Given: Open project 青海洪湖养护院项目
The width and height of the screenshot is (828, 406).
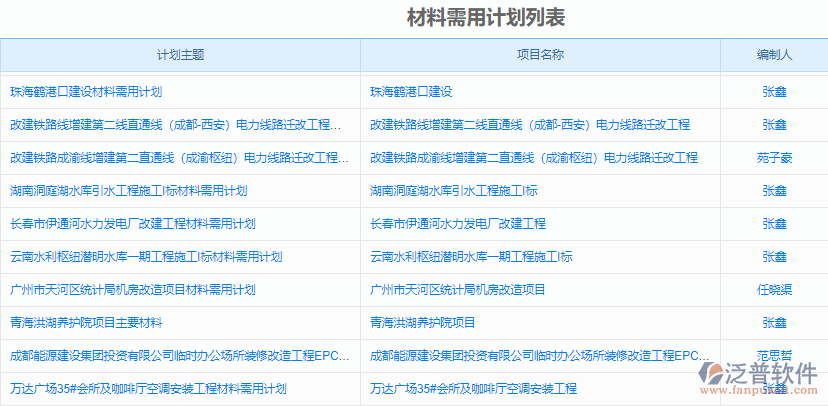Looking at the screenshot, I should 422,323.
